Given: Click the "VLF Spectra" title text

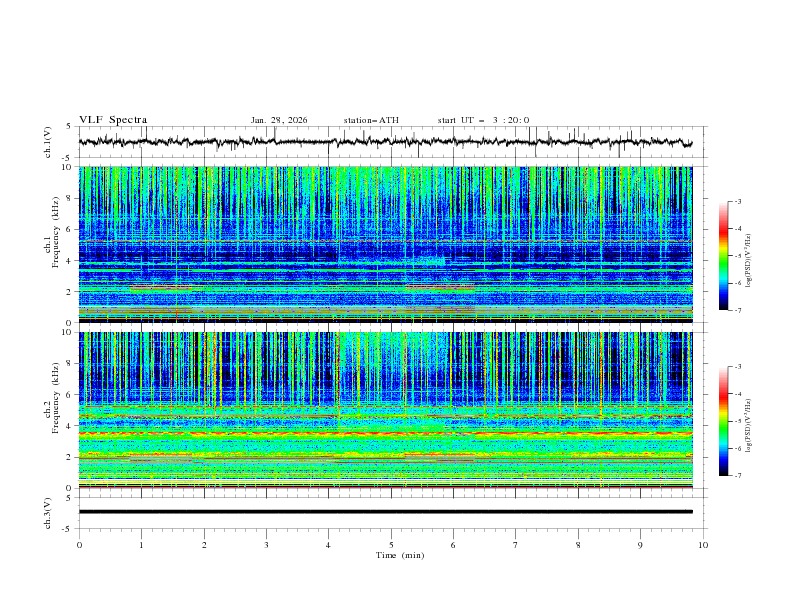Looking at the screenshot, I should pos(113,120).
